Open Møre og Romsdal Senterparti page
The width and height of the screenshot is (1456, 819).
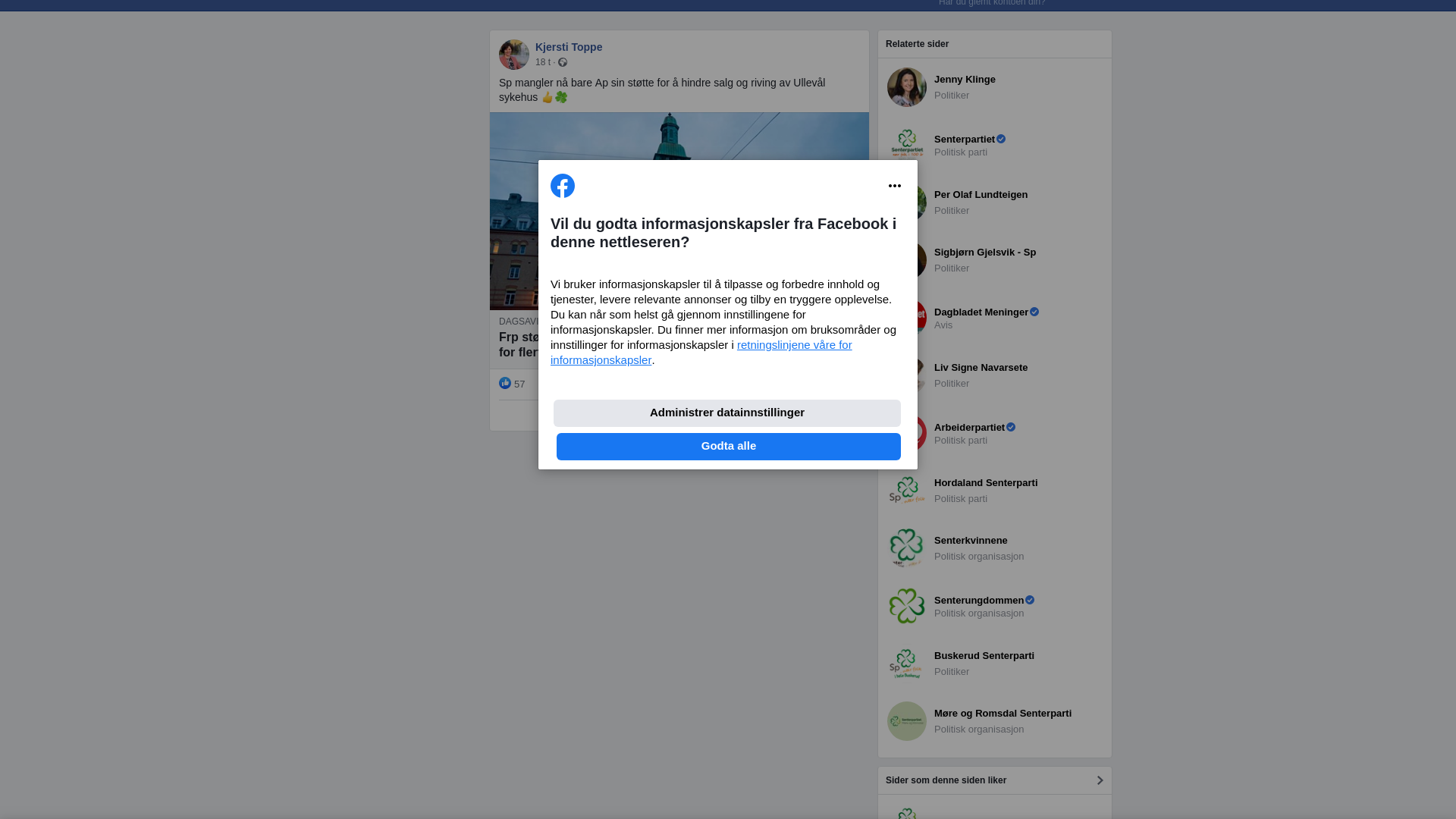point(1003,714)
